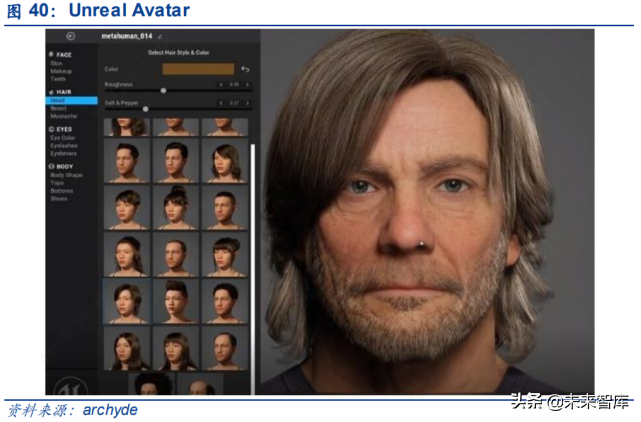Click the Salt & Pepper slider handle
Image resolution: width=641 pixels, height=422 pixels.
click(146, 108)
